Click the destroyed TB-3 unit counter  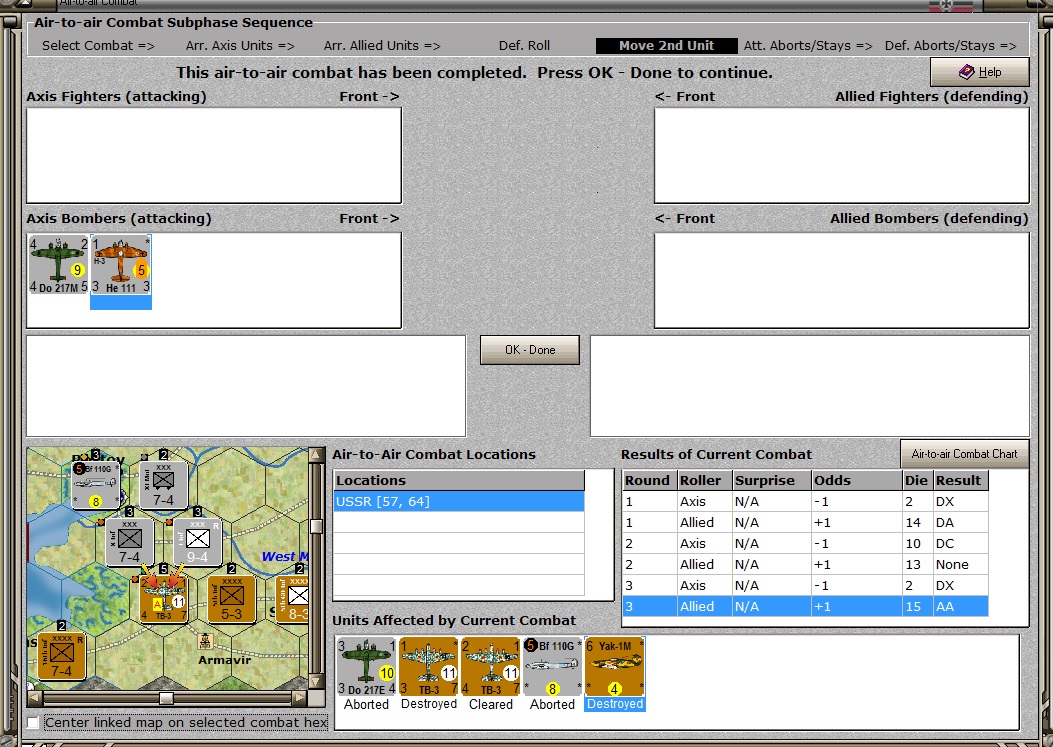coord(428,667)
